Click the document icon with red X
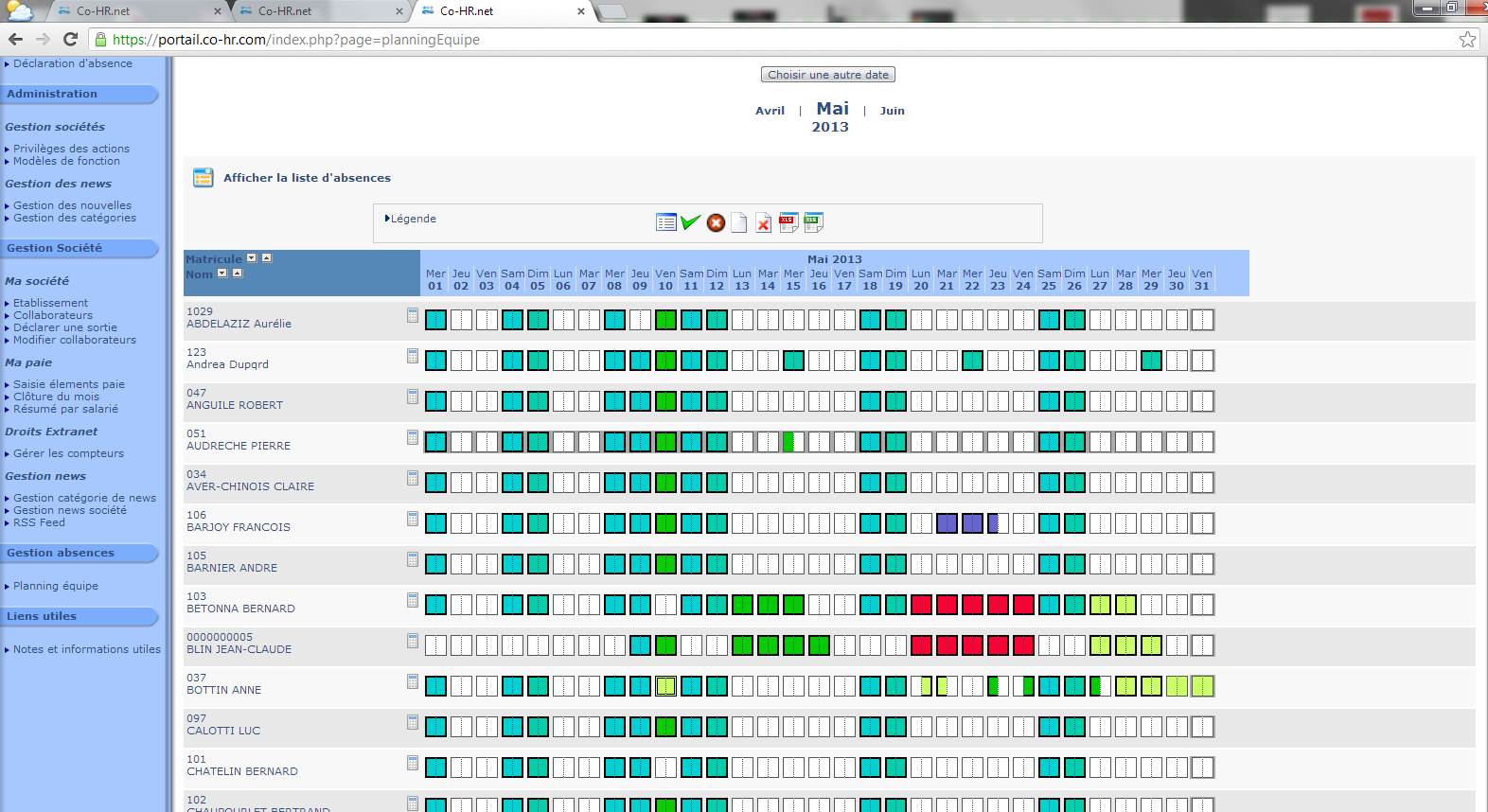 tap(763, 222)
